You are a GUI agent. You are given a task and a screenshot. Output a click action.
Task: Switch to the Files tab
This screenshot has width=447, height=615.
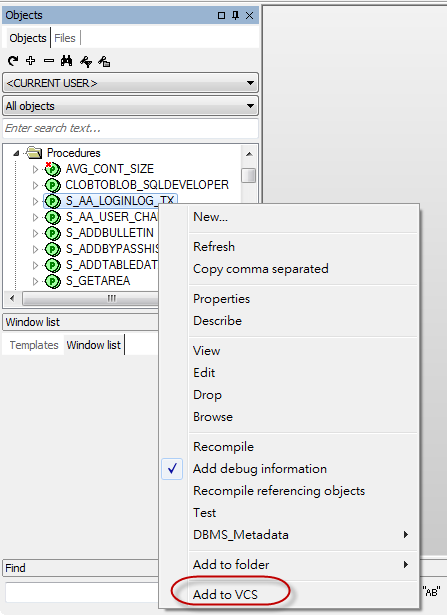click(x=65, y=38)
